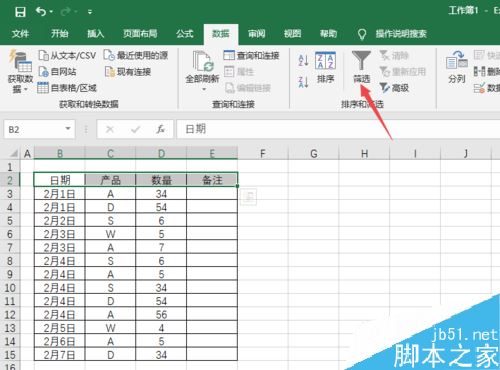Click the 清除 filter button
Viewport: 500px width, 370px height.
click(394, 55)
